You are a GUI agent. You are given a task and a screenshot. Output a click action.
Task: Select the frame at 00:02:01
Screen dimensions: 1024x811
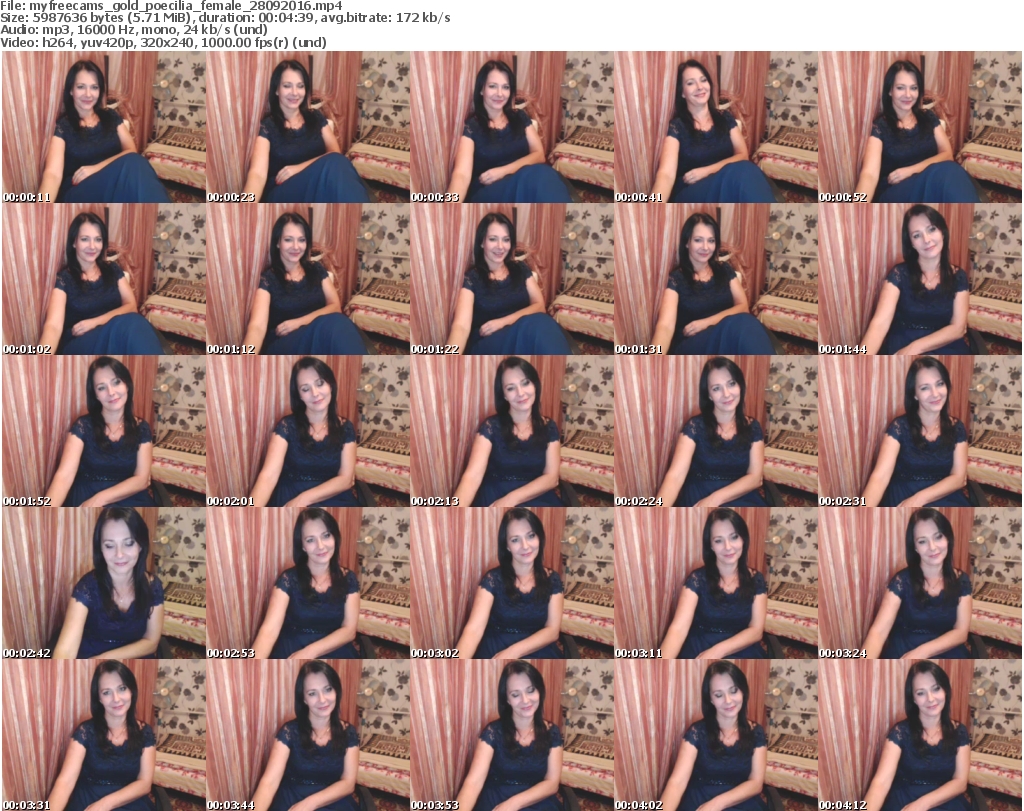pyautogui.click(x=308, y=431)
